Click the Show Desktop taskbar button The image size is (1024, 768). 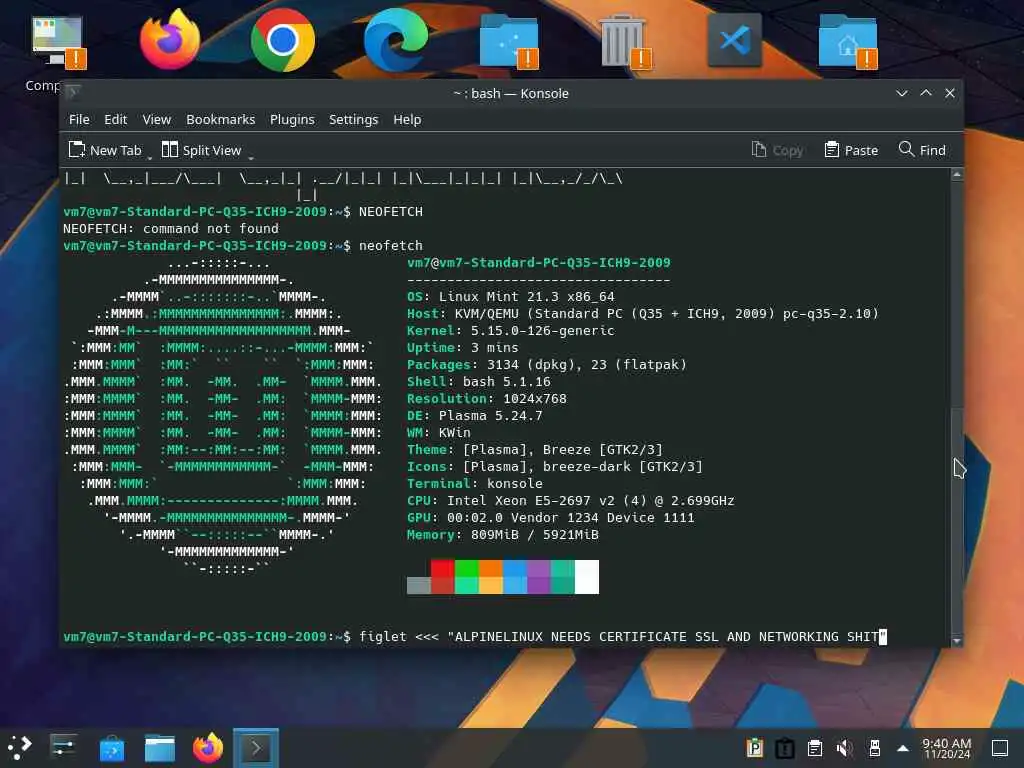tap(1000, 748)
